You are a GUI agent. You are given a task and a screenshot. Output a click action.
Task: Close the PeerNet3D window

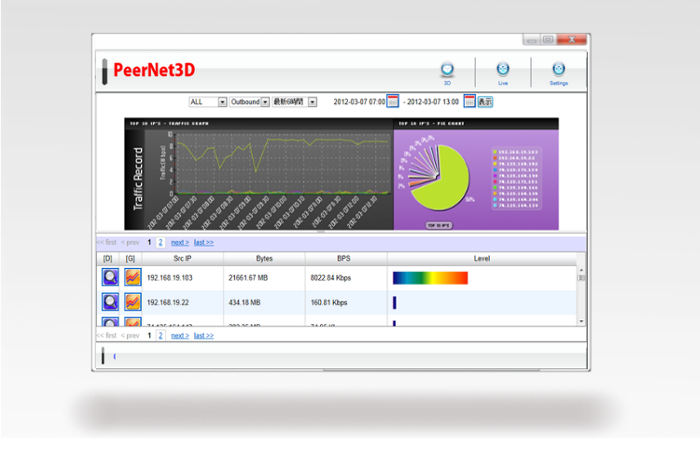point(571,40)
